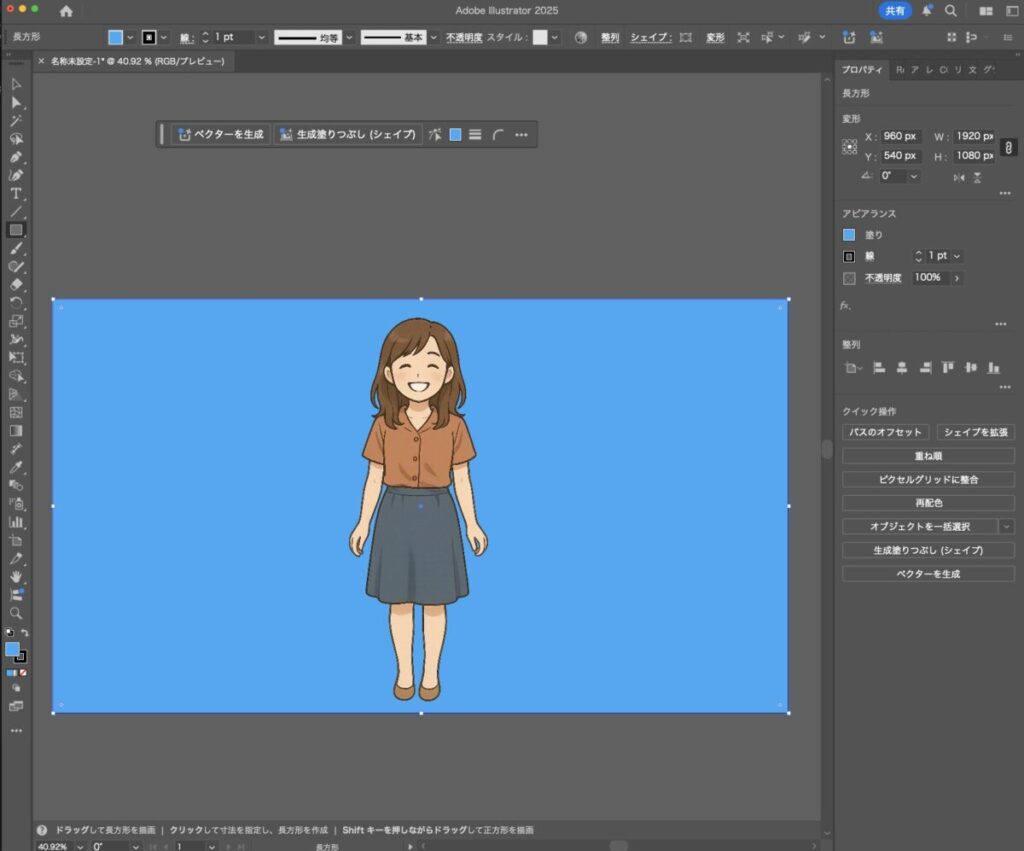
Task: Align selection to vertical bottom
Action: tap(993, 368)
